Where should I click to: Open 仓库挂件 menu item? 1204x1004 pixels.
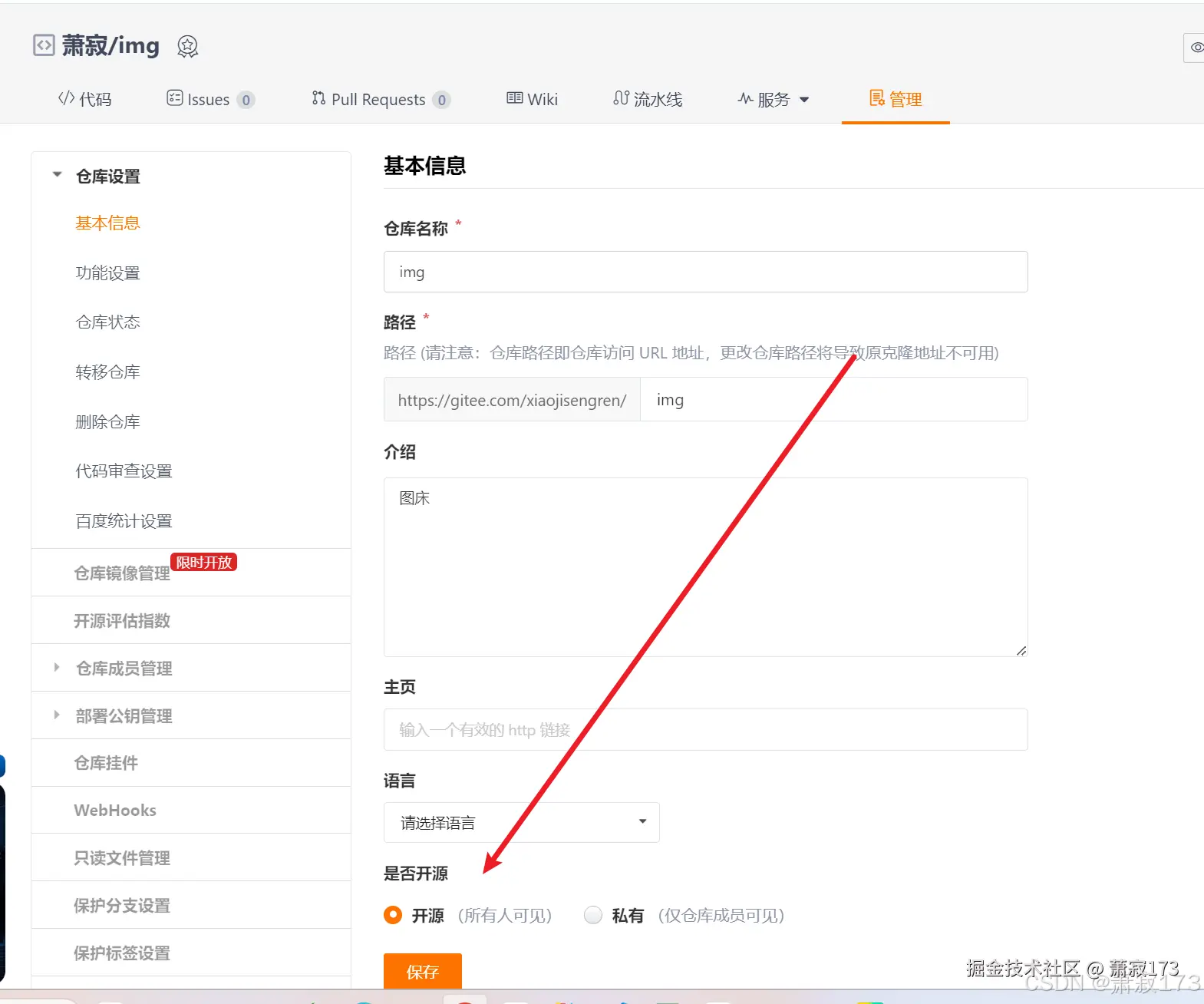coord(106,763)
